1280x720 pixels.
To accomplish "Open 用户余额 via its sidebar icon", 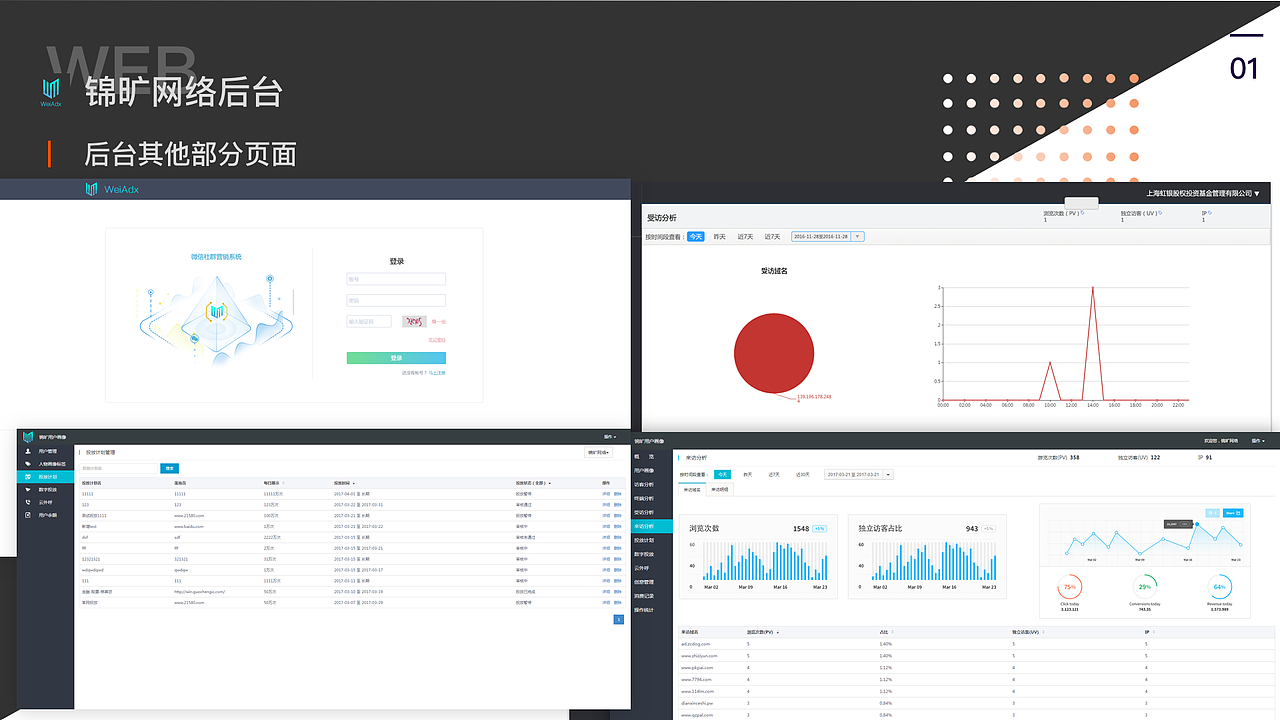I will click(x=28, y=515).
